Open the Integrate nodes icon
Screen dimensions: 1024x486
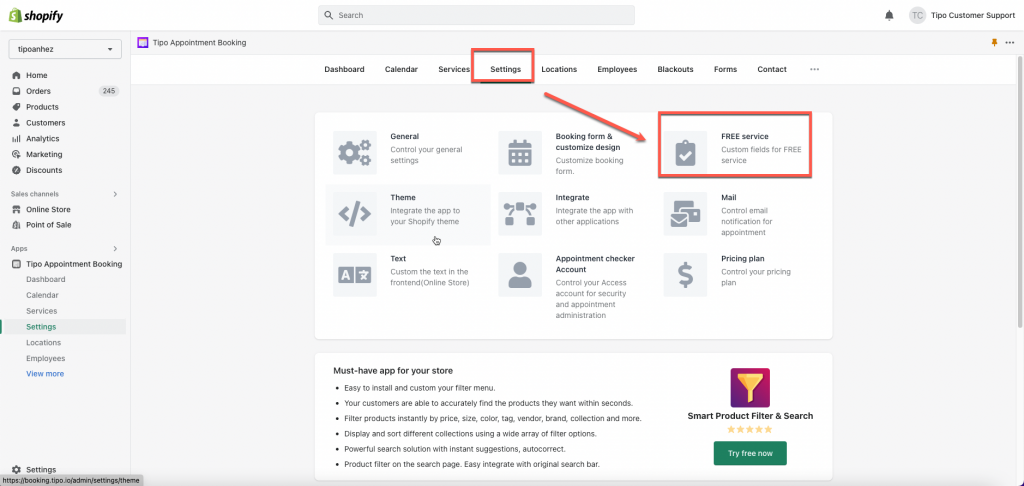[520, 214]
